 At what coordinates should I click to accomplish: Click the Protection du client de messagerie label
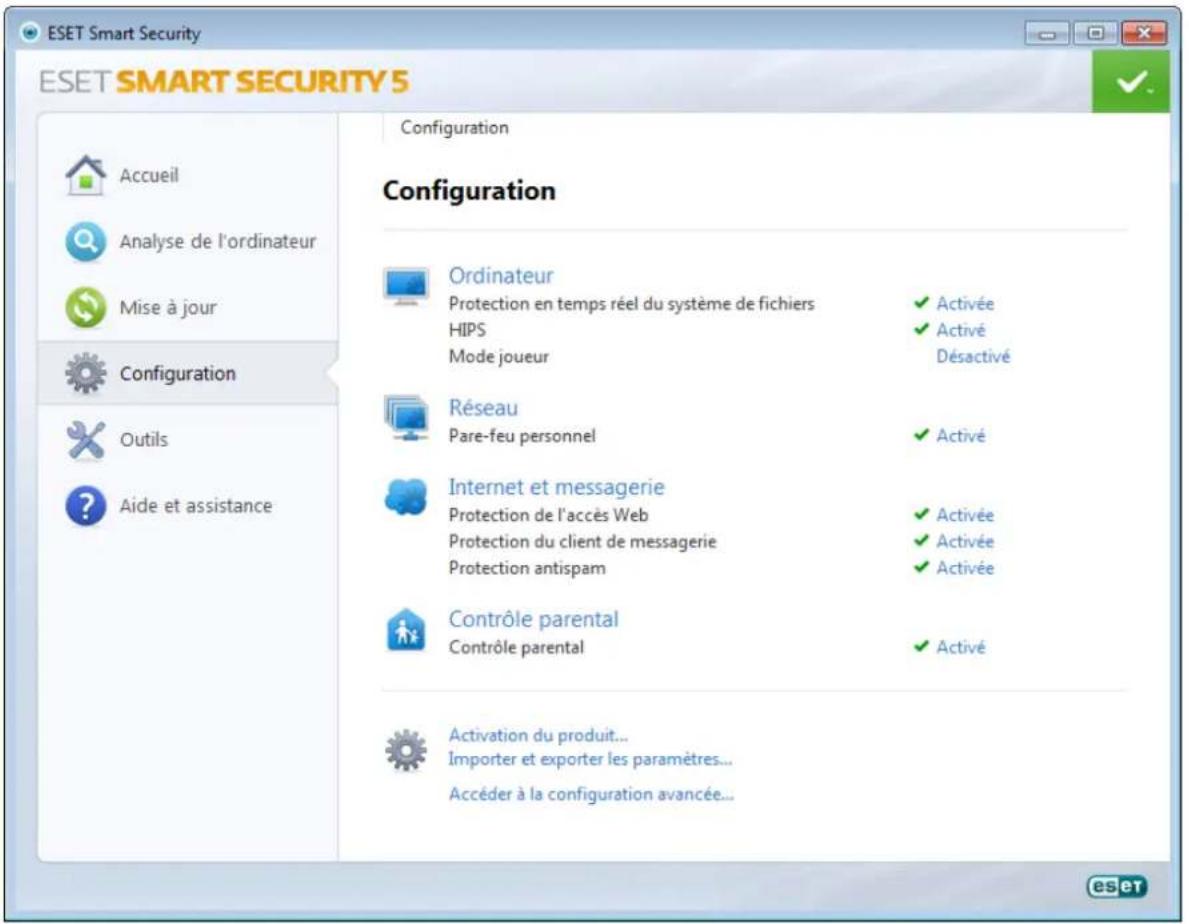click(582, 542)
